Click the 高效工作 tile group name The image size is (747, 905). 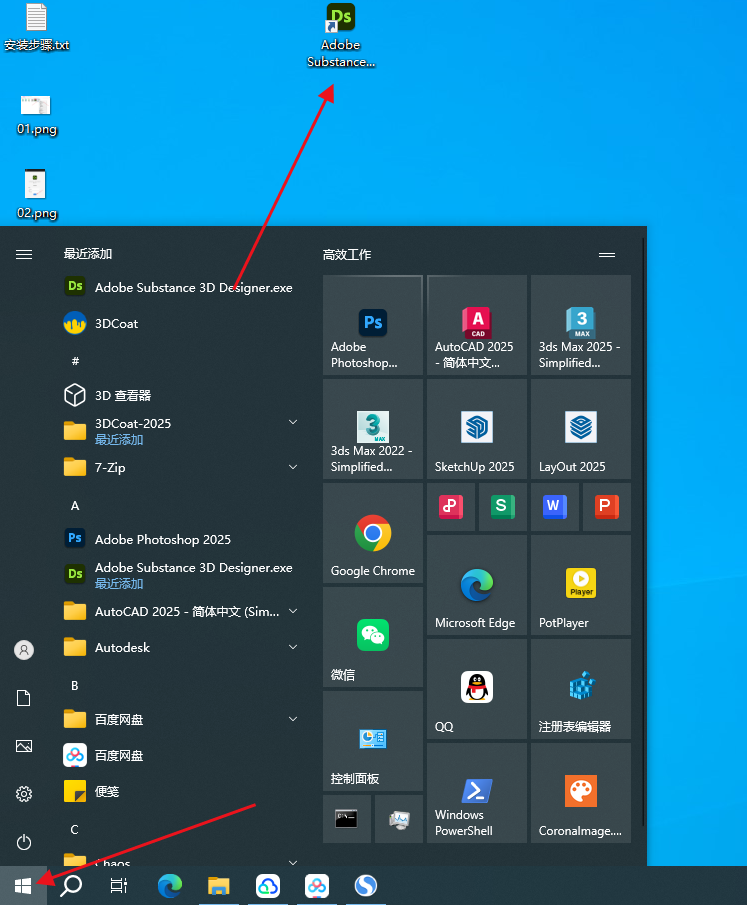pos(347,255)
